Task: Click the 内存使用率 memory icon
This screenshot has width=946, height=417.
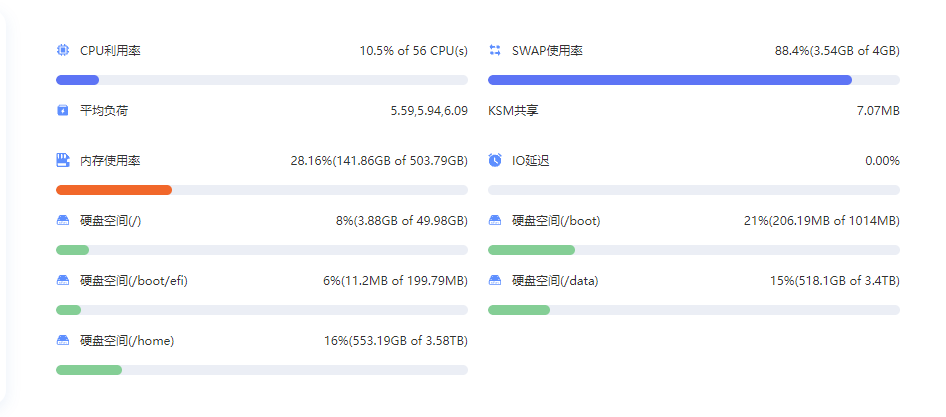Action: pos(63,160)
